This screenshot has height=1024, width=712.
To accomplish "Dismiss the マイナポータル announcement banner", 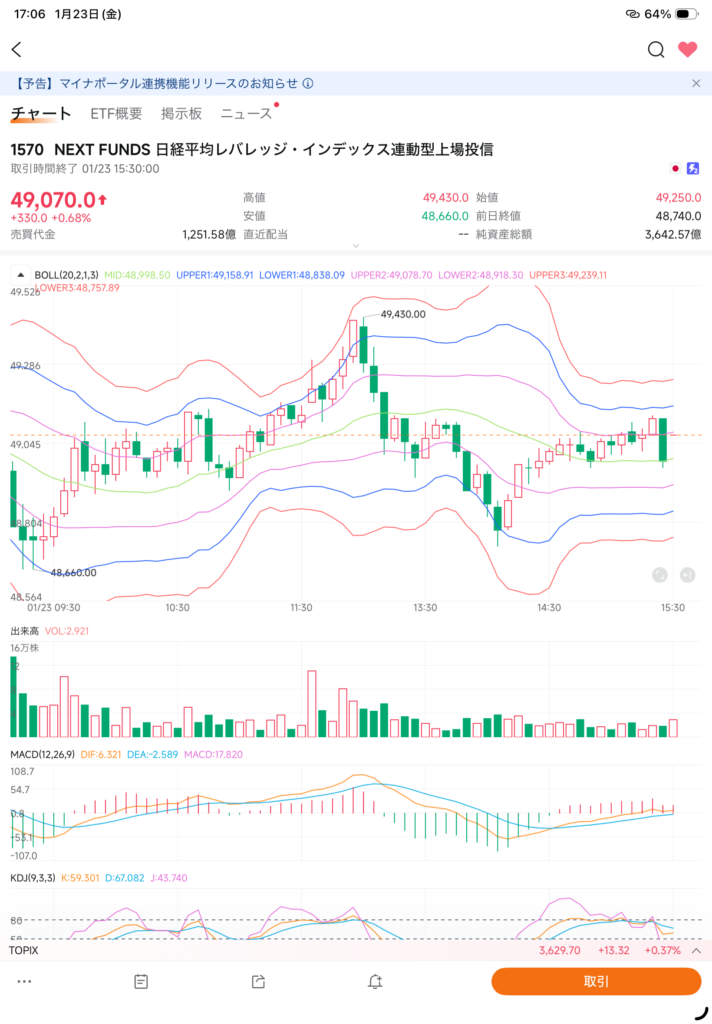I will click(x=696, y=84).
